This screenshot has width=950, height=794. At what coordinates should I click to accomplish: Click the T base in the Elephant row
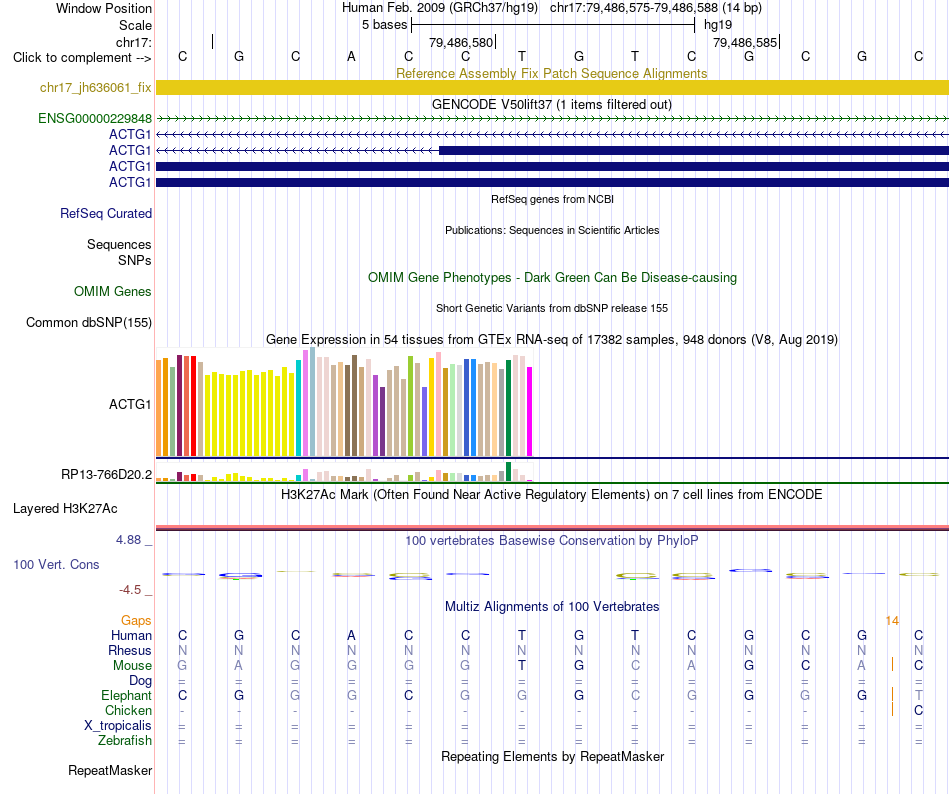pyautogui.click(x=918, y=695)
